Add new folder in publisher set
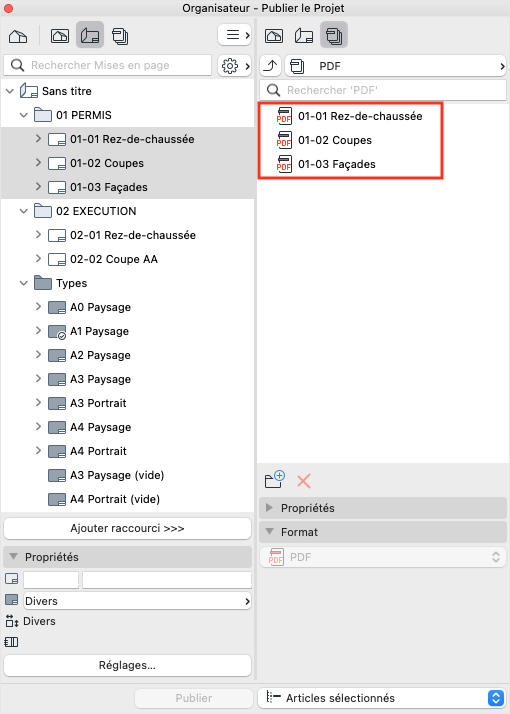510x714 pixels. click(275, 480)
